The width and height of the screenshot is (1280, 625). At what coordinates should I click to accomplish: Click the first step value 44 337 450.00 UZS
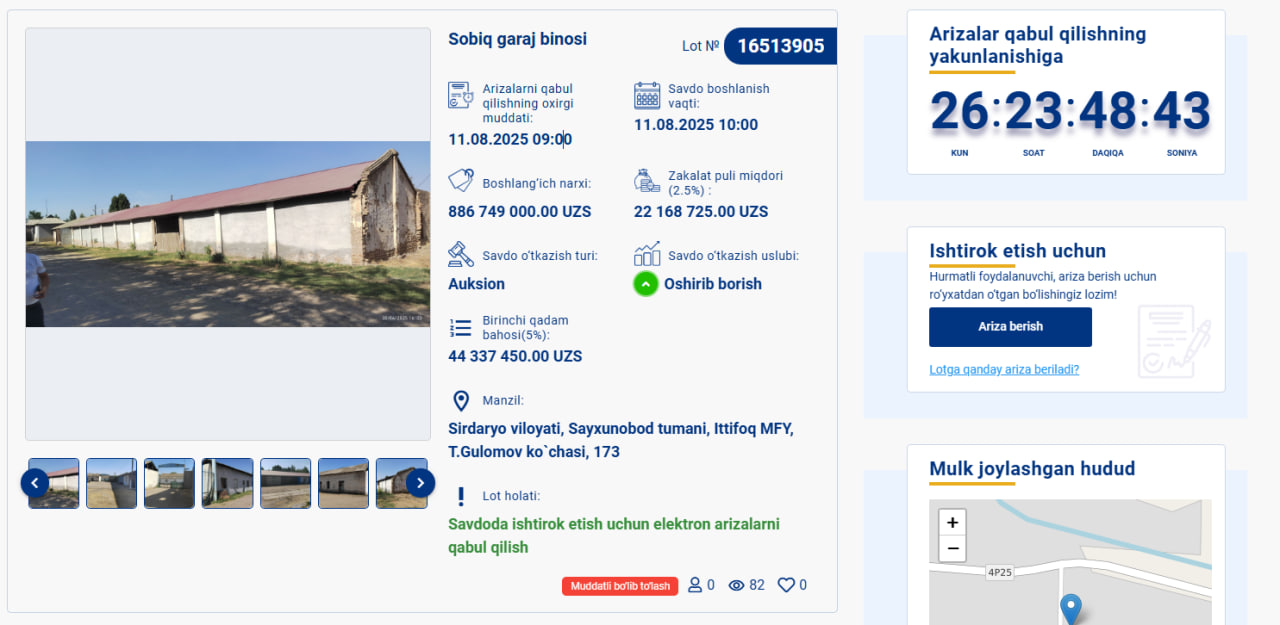(515, 357)
